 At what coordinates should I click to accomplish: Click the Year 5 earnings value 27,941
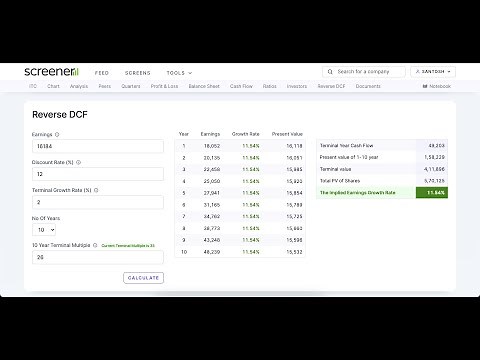[212, 193]
